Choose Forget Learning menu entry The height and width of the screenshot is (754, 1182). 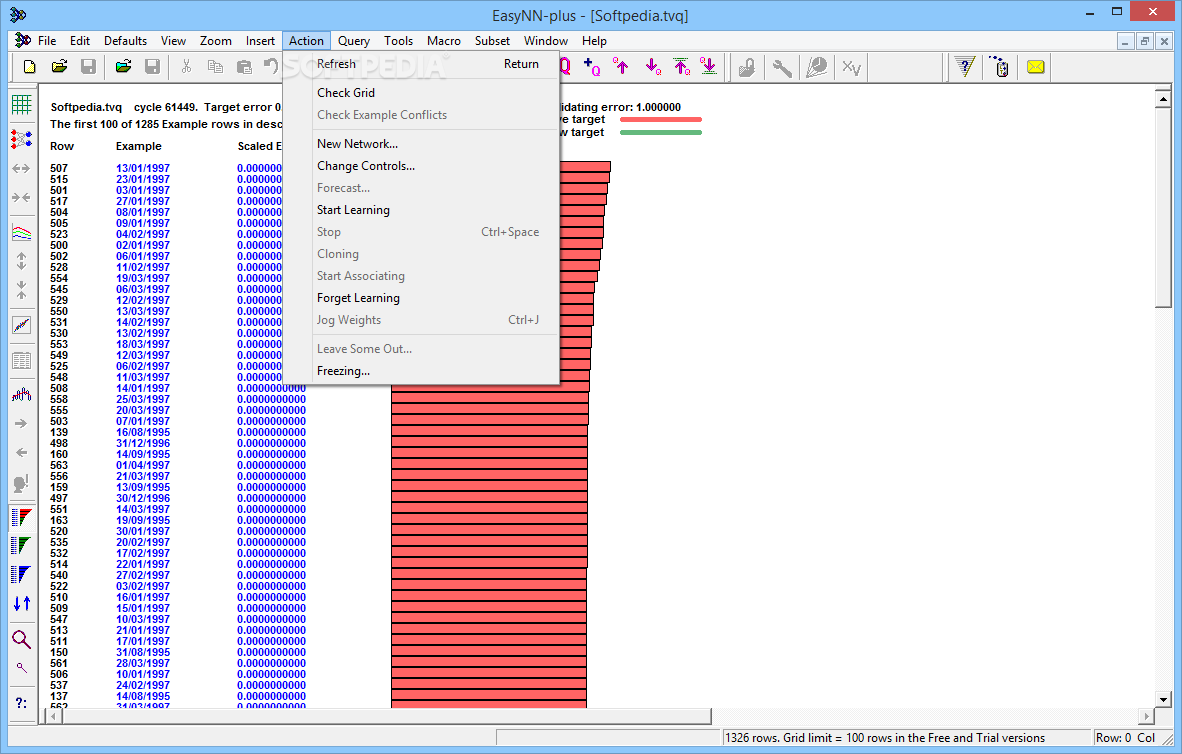click(x=421, y=298)
